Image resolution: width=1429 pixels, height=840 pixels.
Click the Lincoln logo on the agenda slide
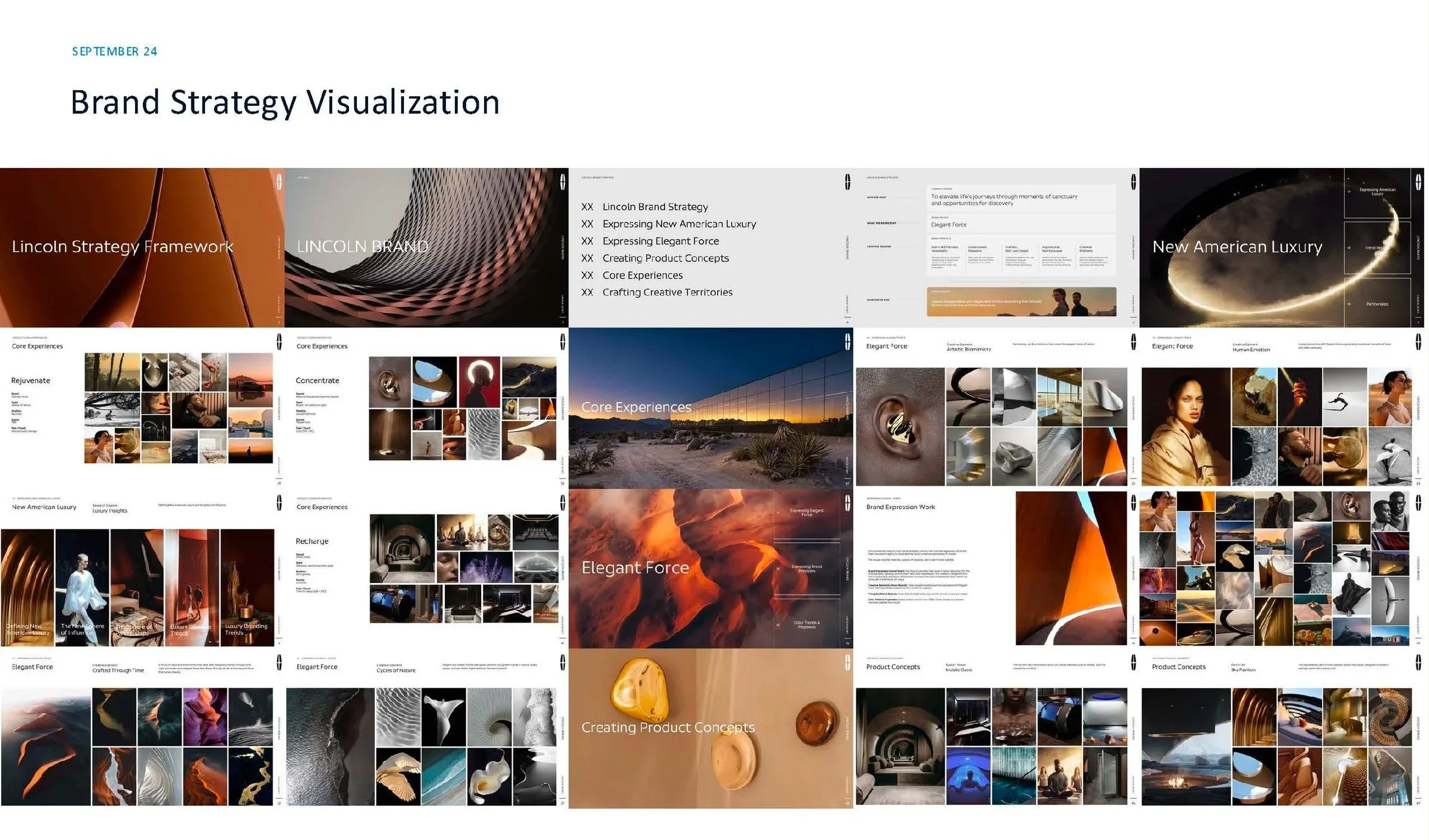(x=847, y=182)
